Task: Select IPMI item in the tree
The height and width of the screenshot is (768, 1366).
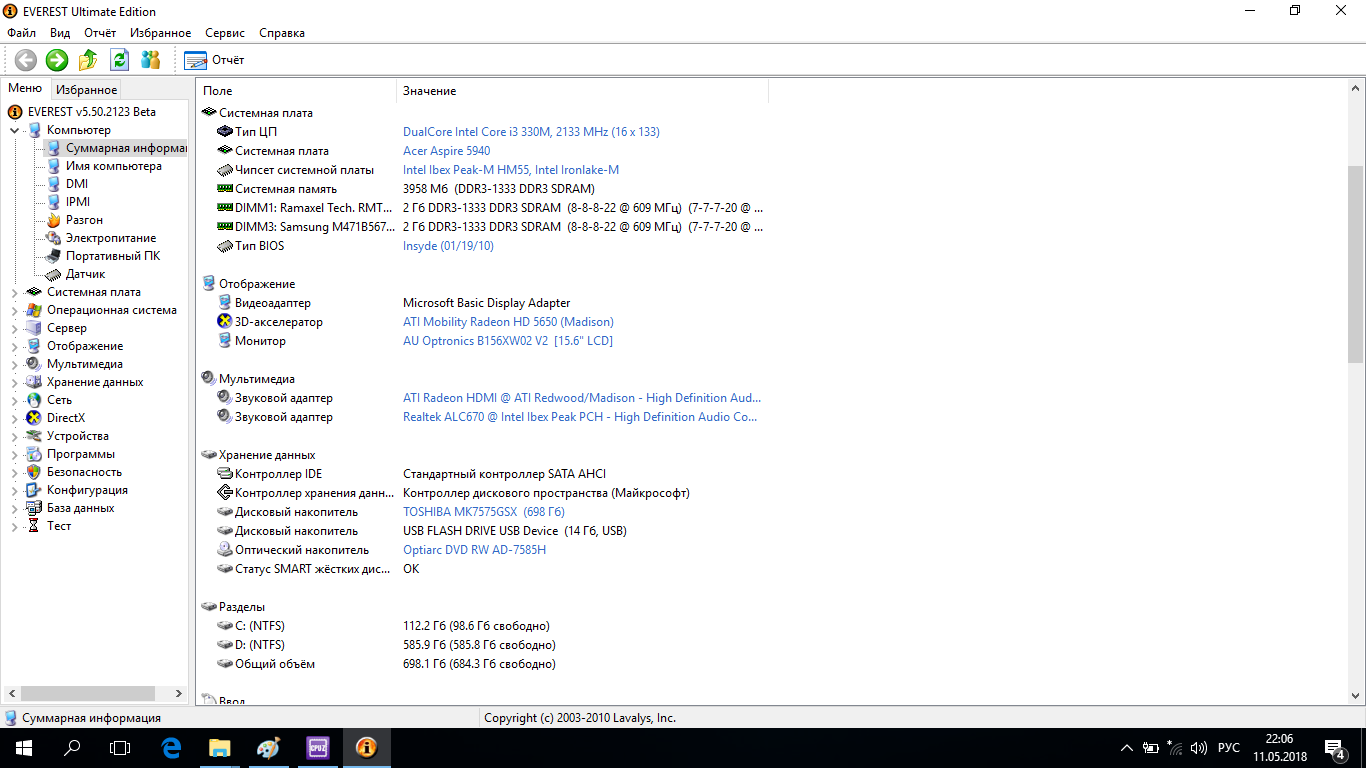Action: 78,202
